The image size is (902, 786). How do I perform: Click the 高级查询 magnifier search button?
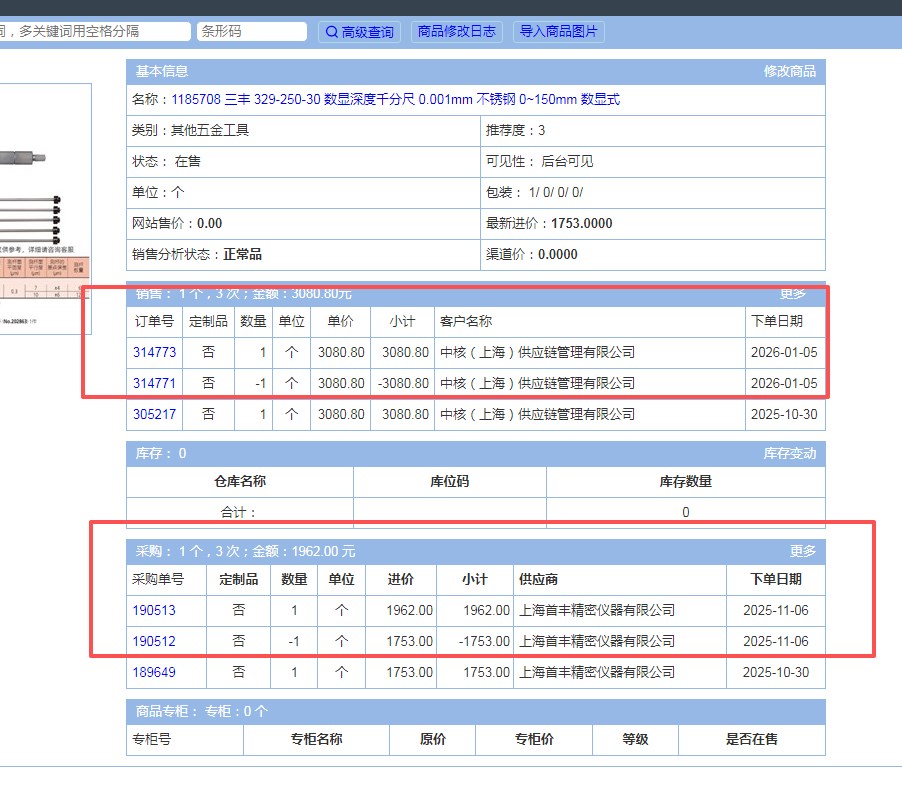360,32
